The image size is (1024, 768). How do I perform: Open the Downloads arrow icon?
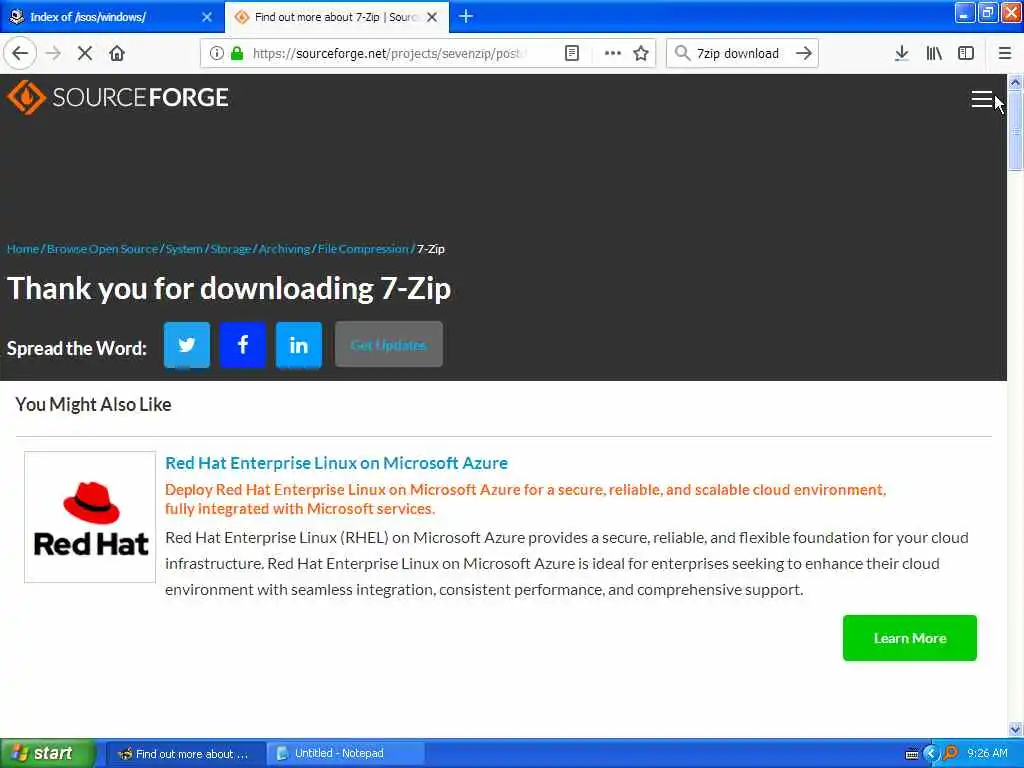coord(901,53)
